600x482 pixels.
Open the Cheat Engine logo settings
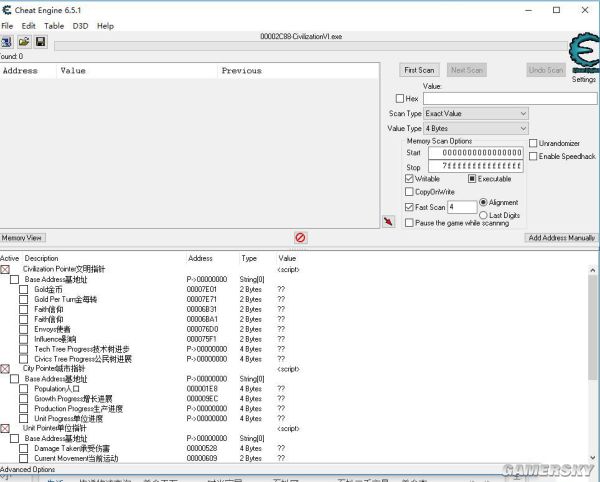coord(584,54)
